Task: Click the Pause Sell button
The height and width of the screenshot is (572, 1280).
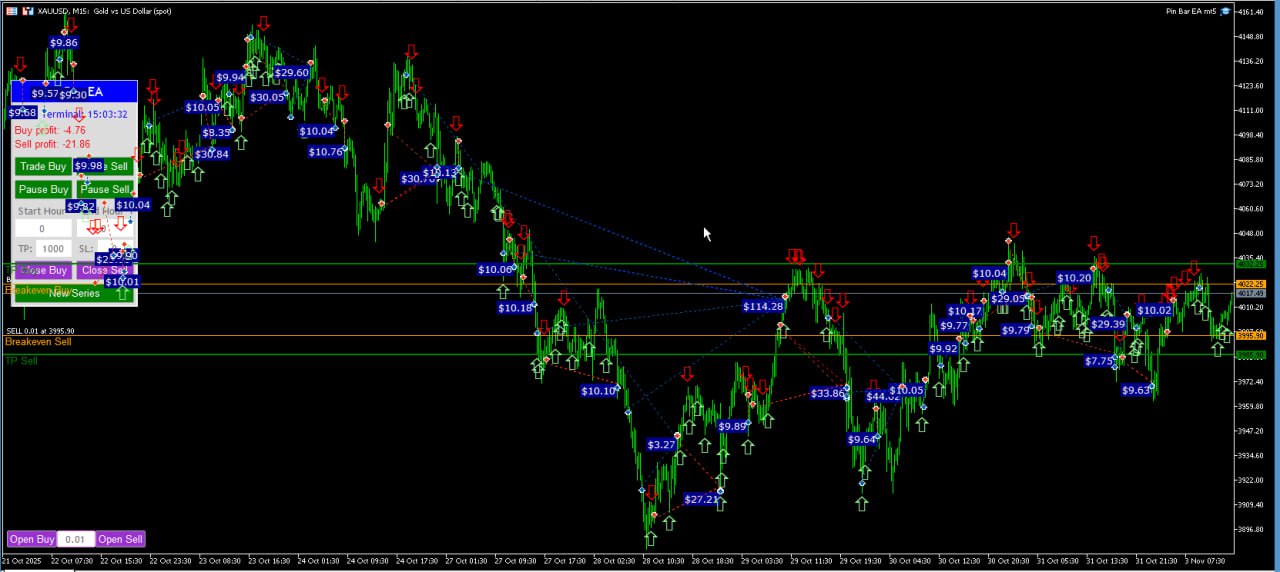Action: click(105, 189)
